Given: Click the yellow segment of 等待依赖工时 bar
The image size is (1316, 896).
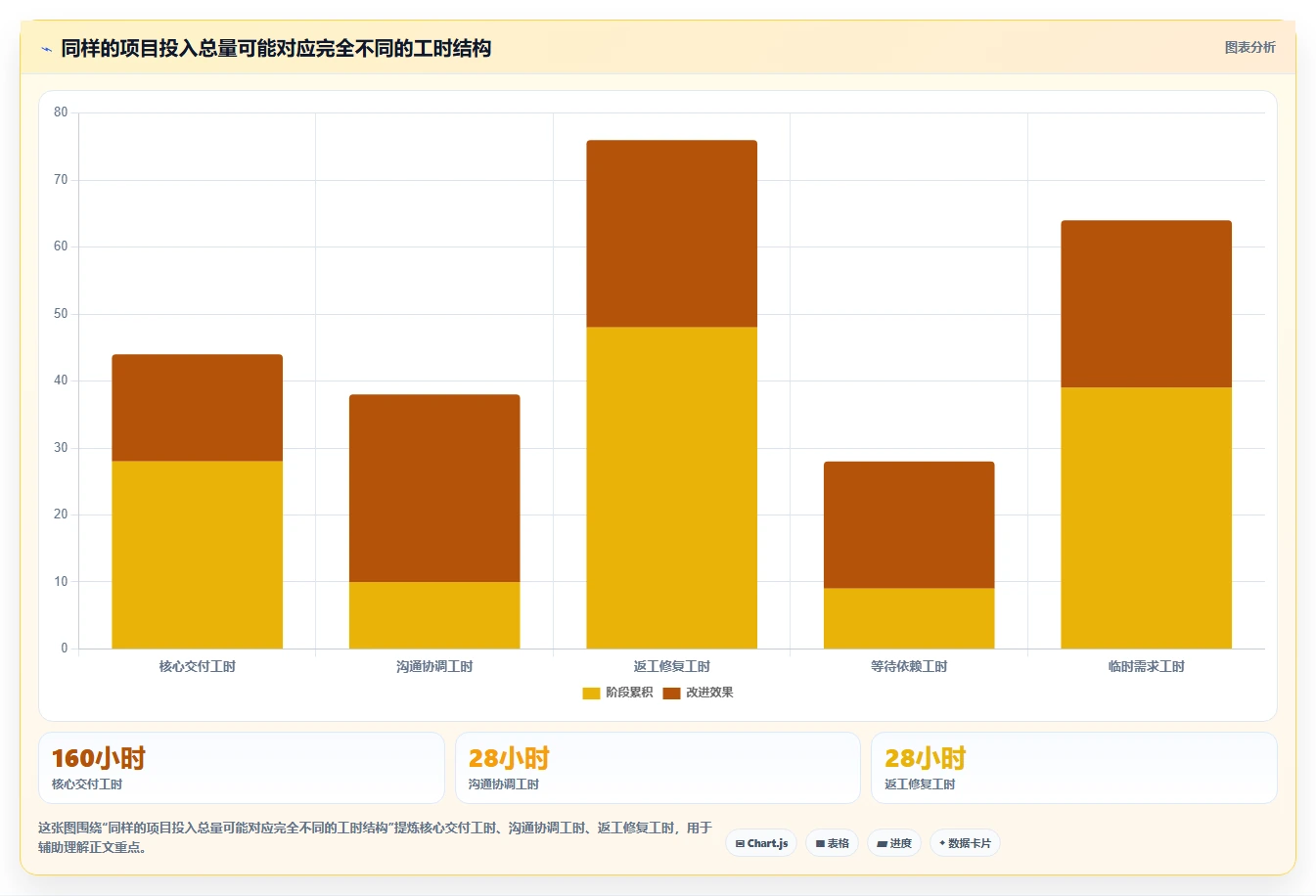Looking at the screenshot, I should tap(909, 618).
